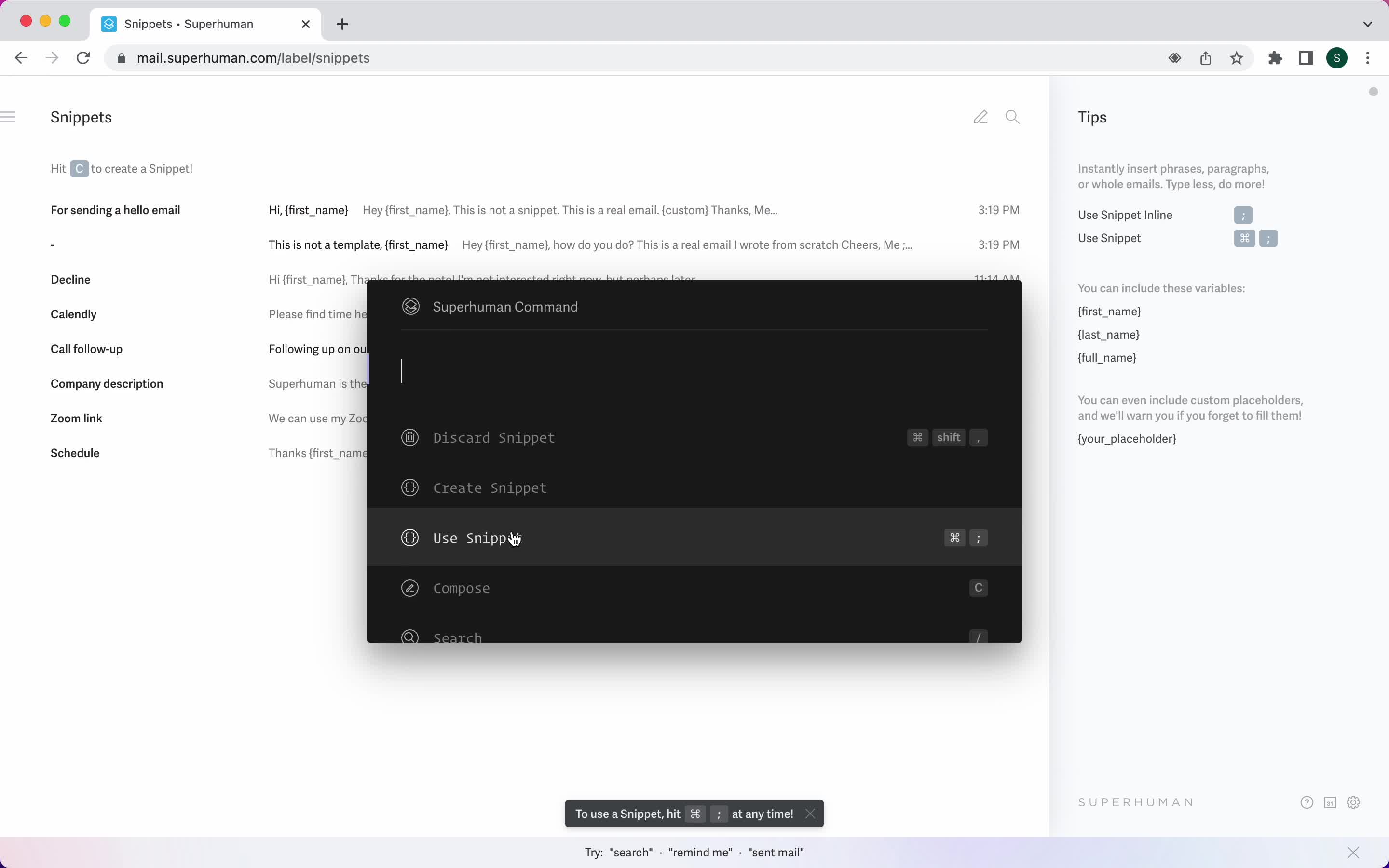Reload the page
The height and width of the screenshot is (868, 1389).
83,58
